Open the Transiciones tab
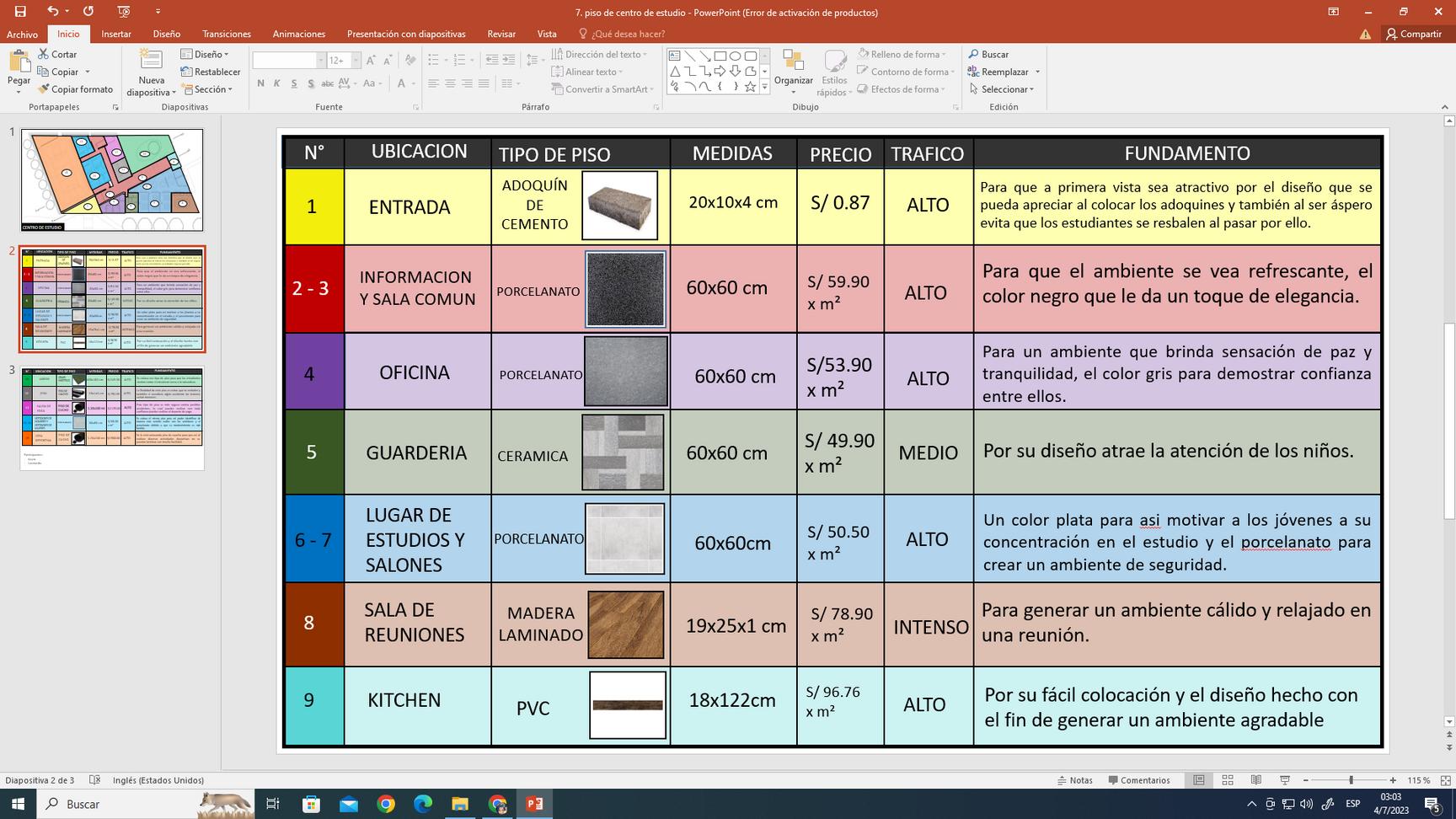This screenshot has width=1456, height=819. (227, 34)
